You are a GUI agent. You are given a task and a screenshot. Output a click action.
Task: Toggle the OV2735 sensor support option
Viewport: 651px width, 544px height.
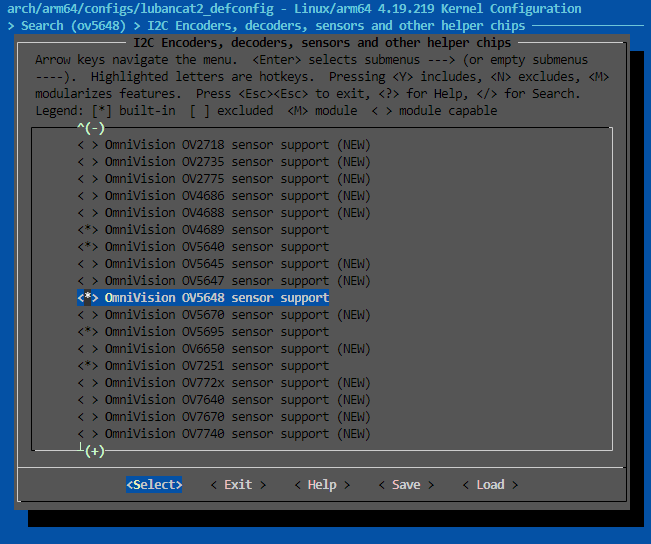[88, 162]
